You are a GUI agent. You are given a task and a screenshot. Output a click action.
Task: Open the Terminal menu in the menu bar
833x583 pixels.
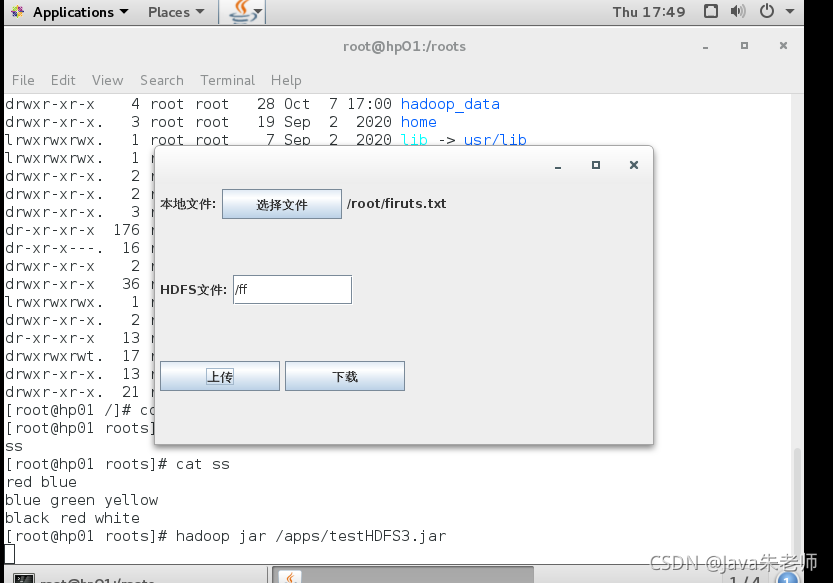click(227, 80)
